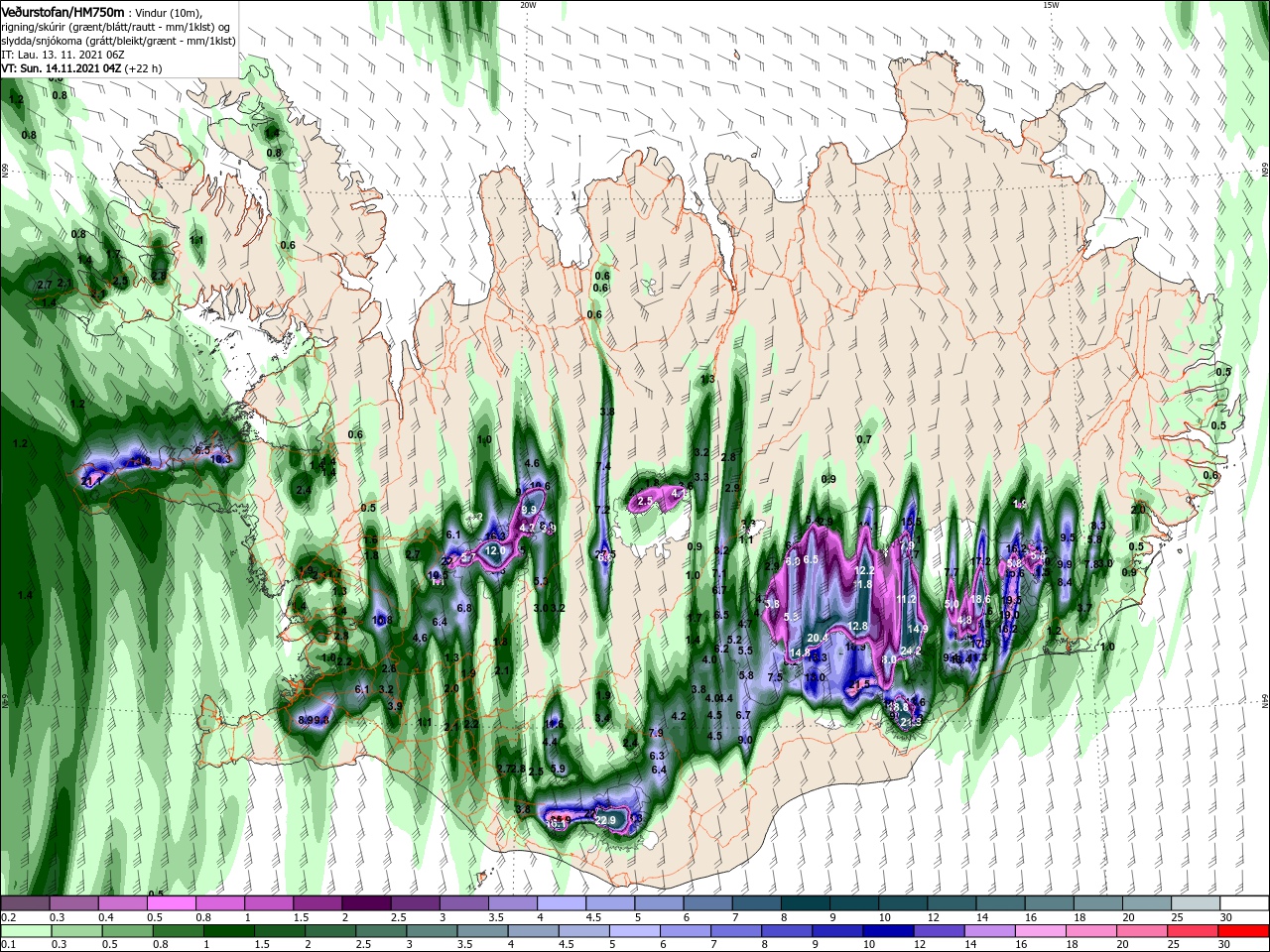Click the 22.9 precipitation value on south coast
The height and width of the screenshot is (952, 1270).
(x=605, y=820)
